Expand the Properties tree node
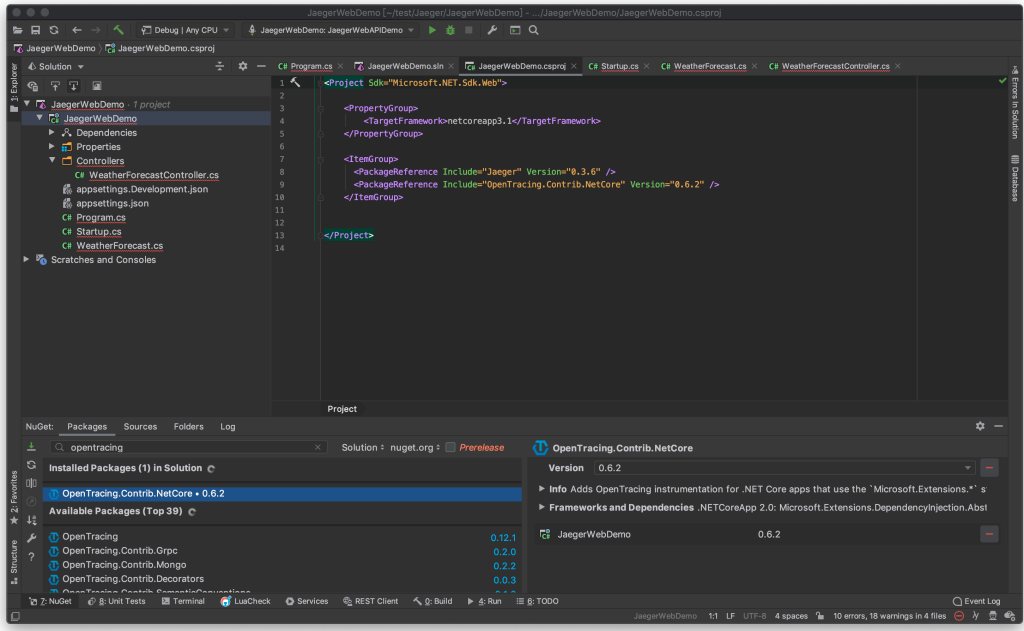Image resolution: width=1024 pixels, height=631 pixels. (52, 146)
